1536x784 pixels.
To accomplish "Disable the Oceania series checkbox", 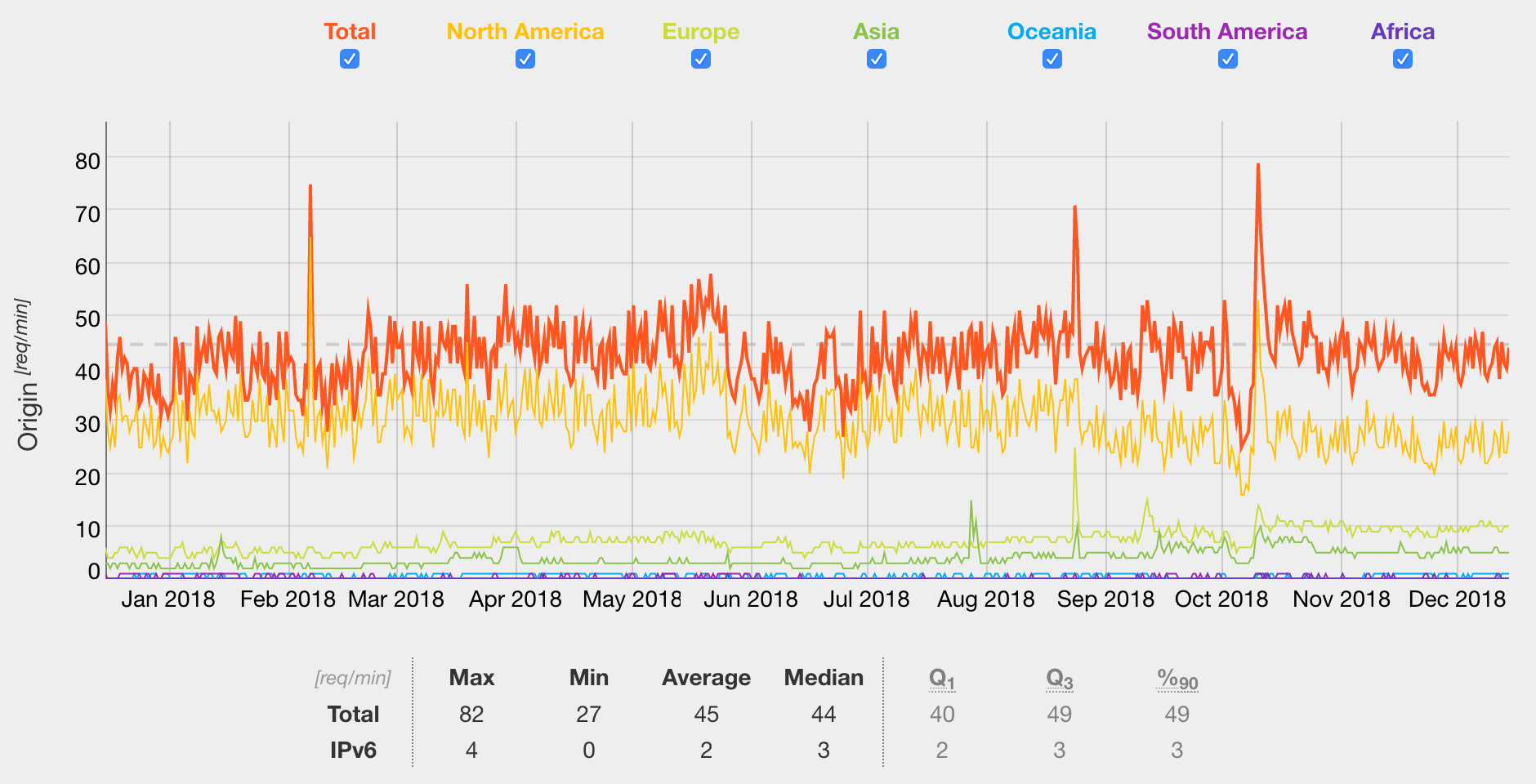I will [x=1052, y=59].
